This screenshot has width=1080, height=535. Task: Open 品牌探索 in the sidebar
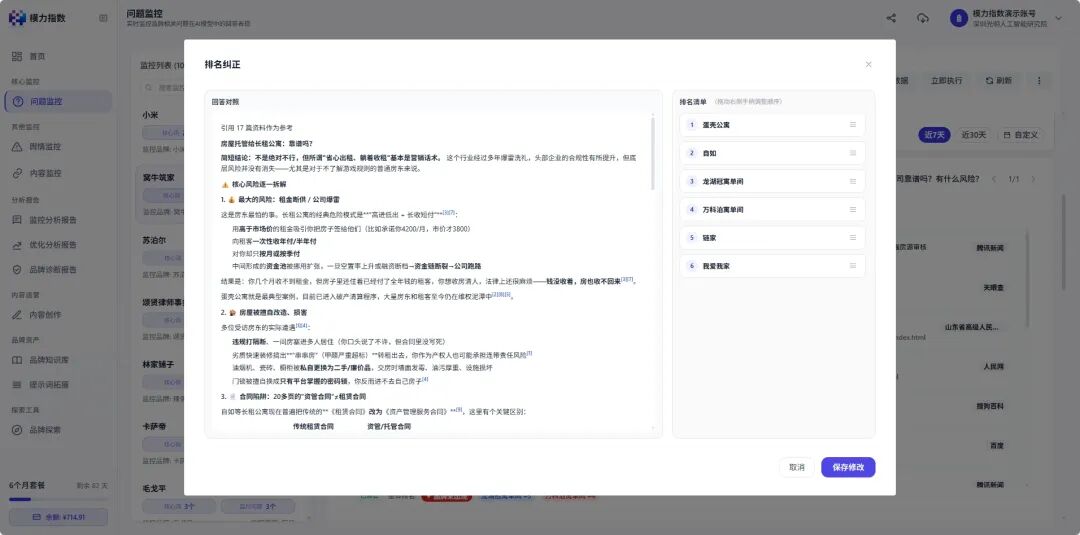point(58,430)
